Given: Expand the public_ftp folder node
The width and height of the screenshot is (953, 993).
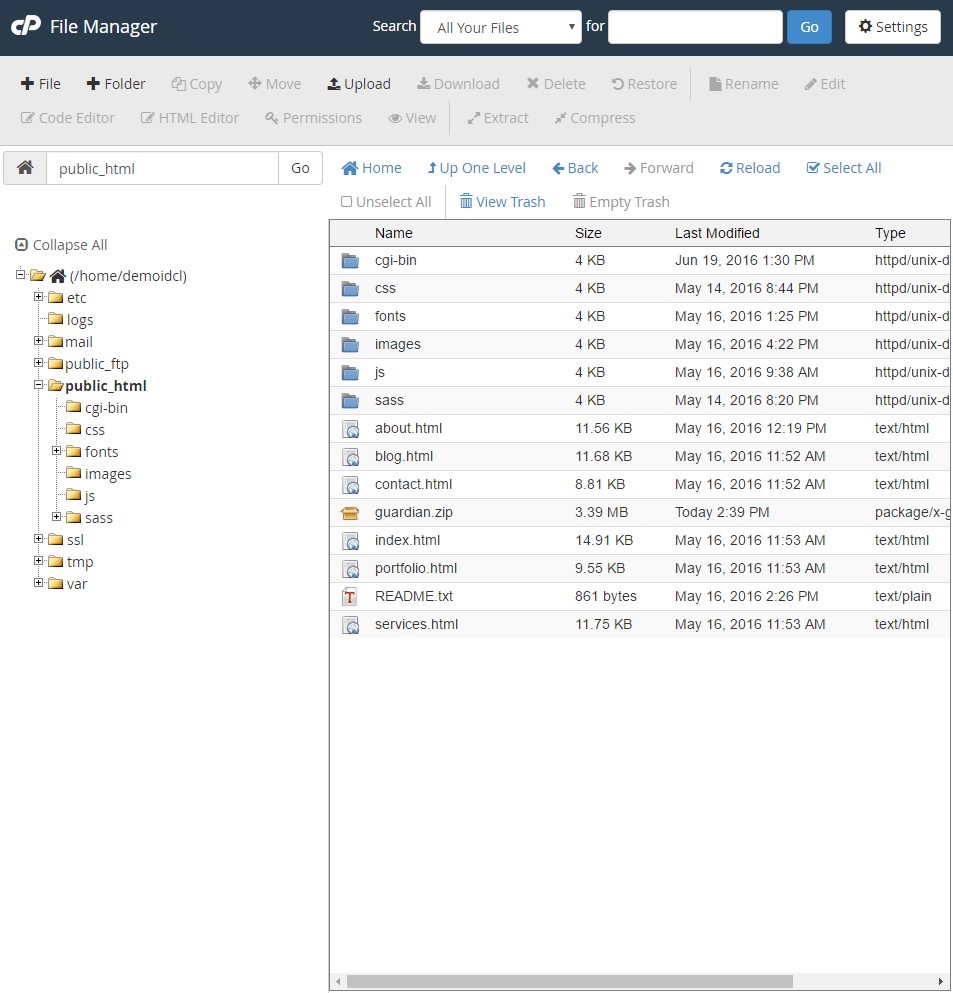Looking at the screenshot, I should coord(39,363).
